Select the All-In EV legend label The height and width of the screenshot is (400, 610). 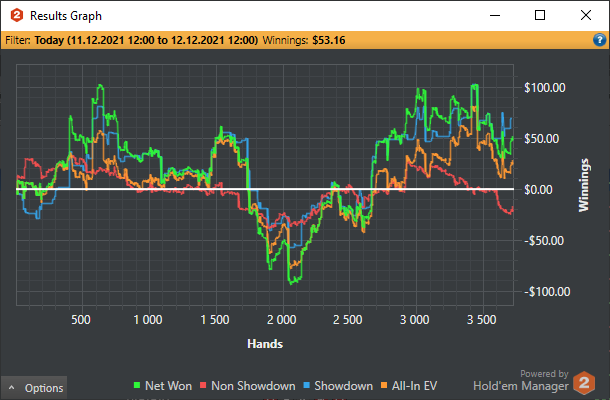coord(414,386)
